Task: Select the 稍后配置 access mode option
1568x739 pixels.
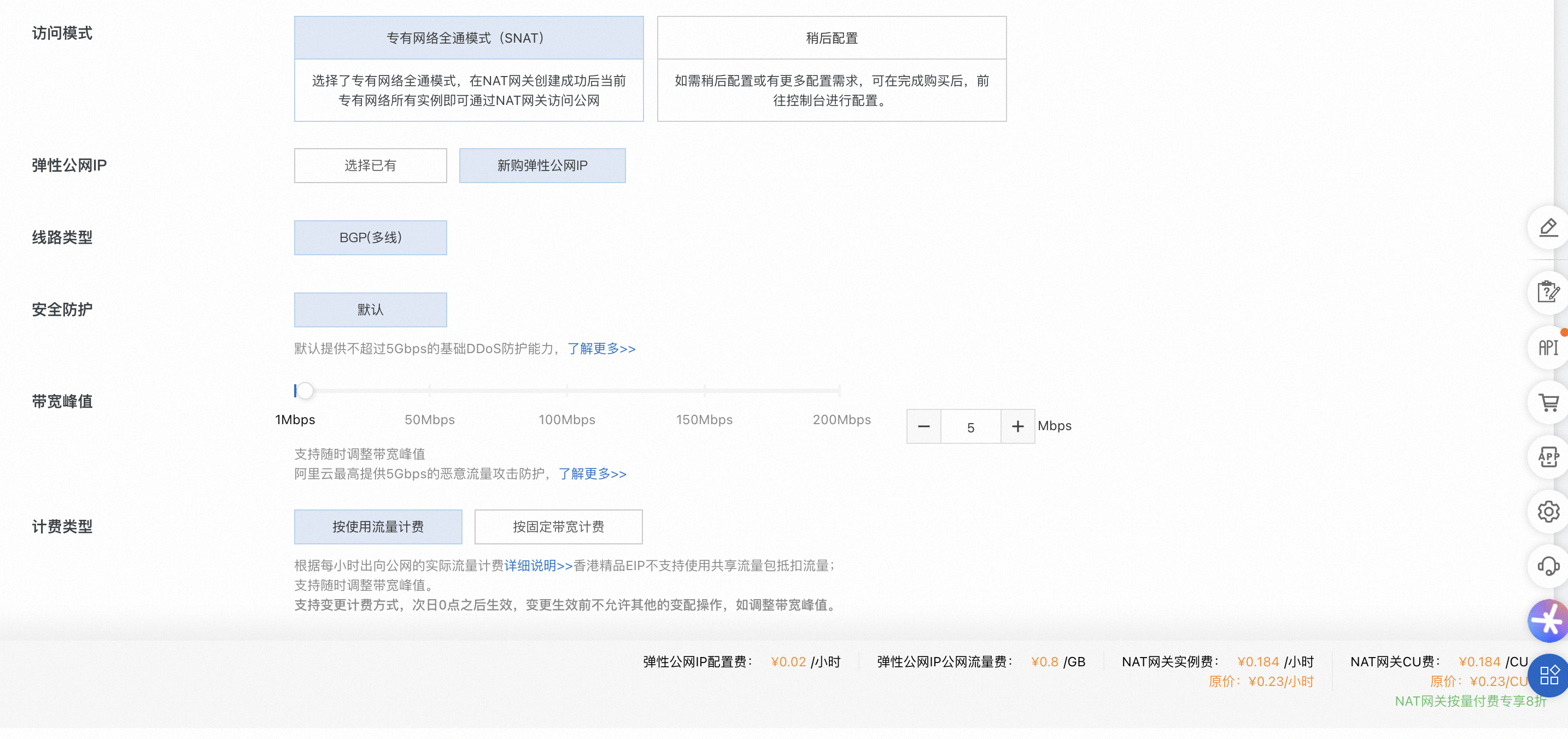Action: pos(831,38)
